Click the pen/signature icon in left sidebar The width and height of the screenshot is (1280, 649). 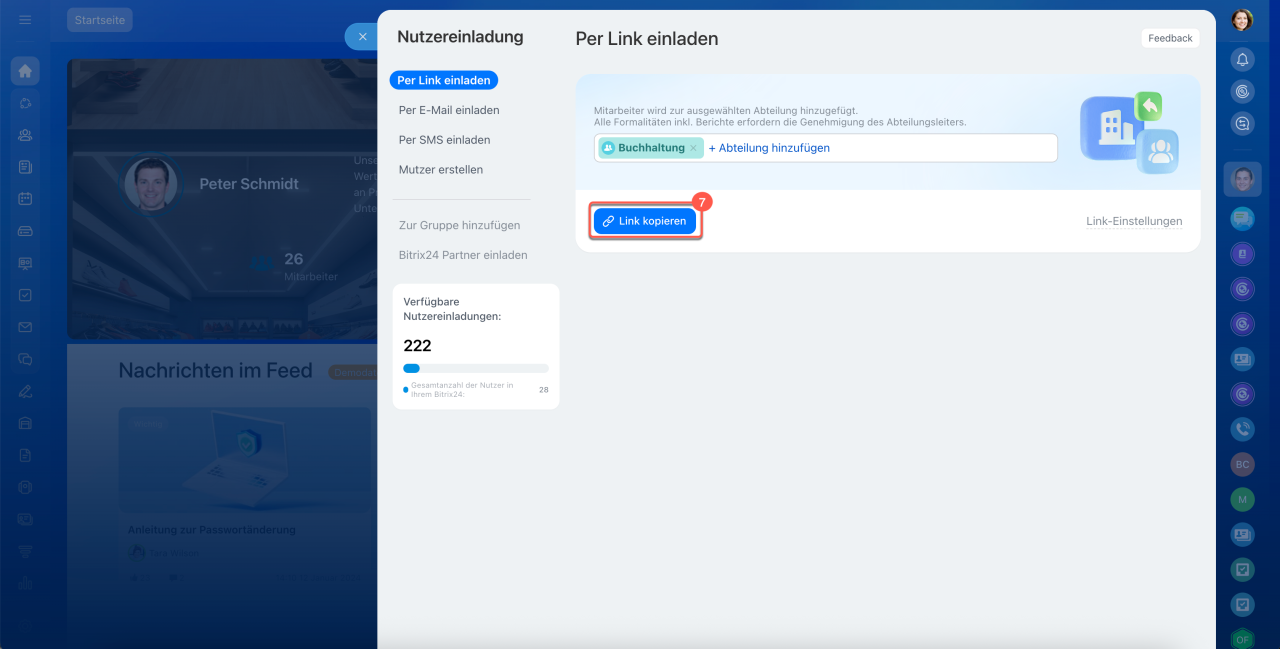pyautogui.click(x=25, y=391)
